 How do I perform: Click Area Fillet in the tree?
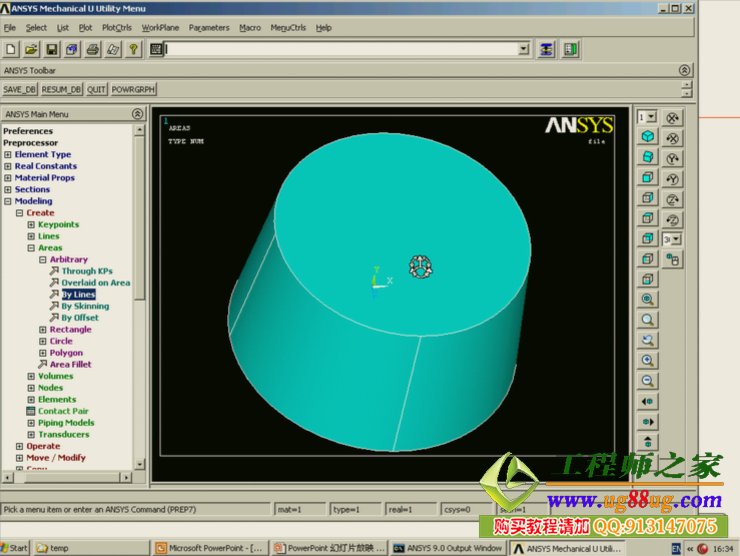(x=70, y=364)
